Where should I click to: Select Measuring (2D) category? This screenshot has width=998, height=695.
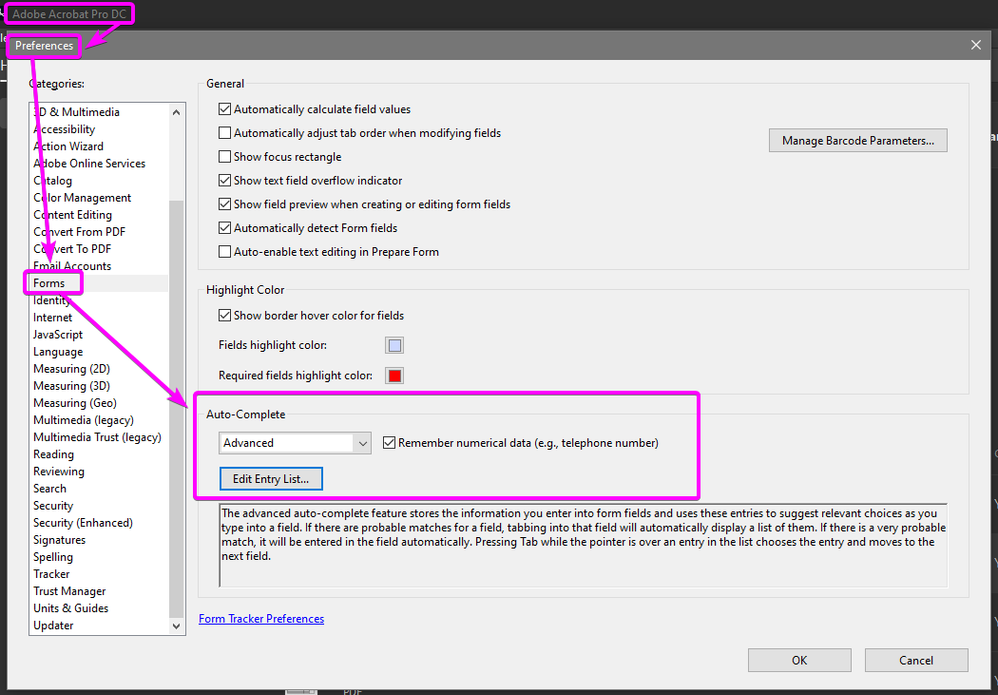point(72,369)
